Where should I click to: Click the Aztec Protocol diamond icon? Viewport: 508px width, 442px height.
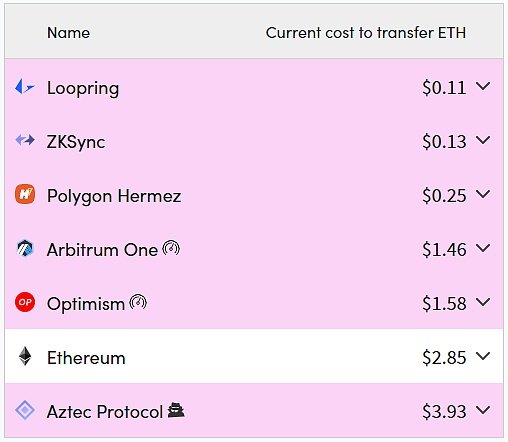[x=25, y=410]
